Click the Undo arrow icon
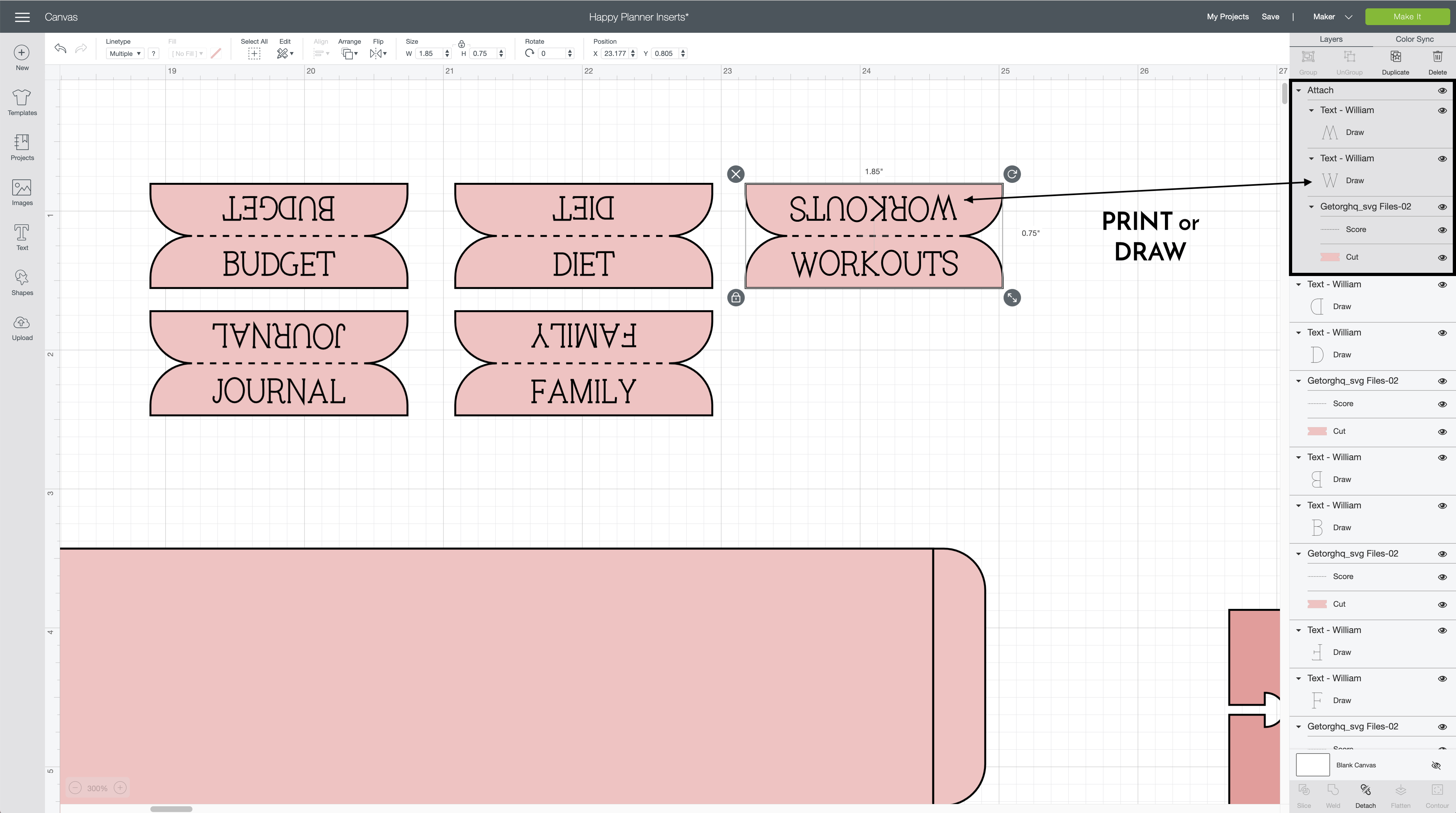This screenshot has width=1456, height=813. point(60,49)
